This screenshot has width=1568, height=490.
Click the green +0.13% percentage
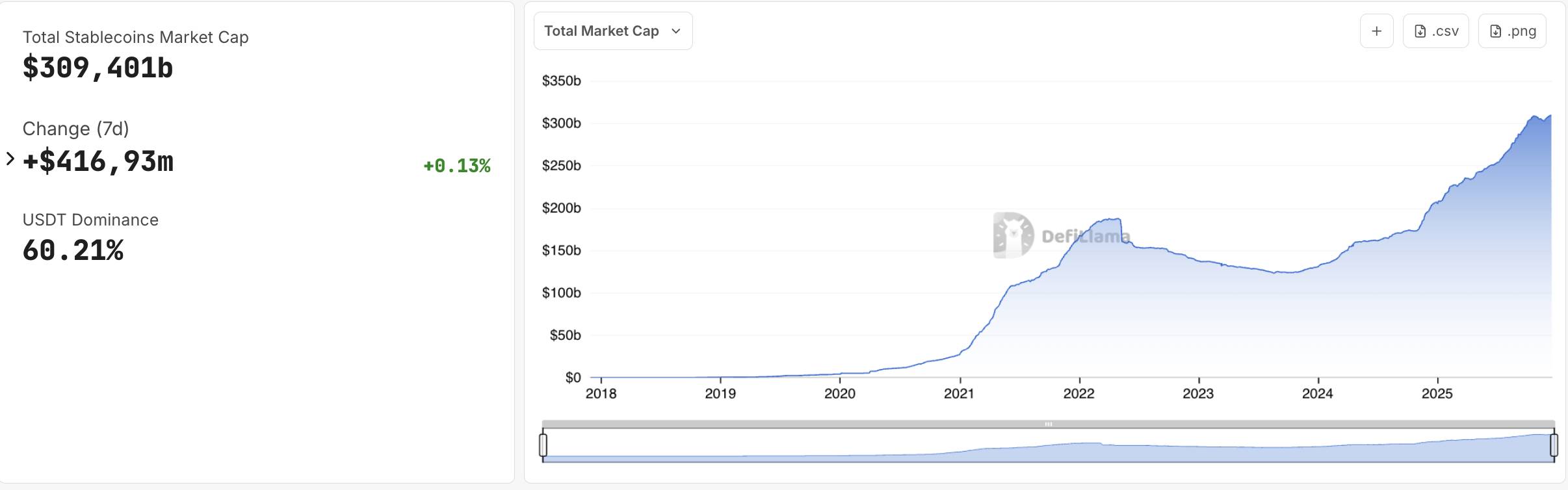(x=456, y=166)
